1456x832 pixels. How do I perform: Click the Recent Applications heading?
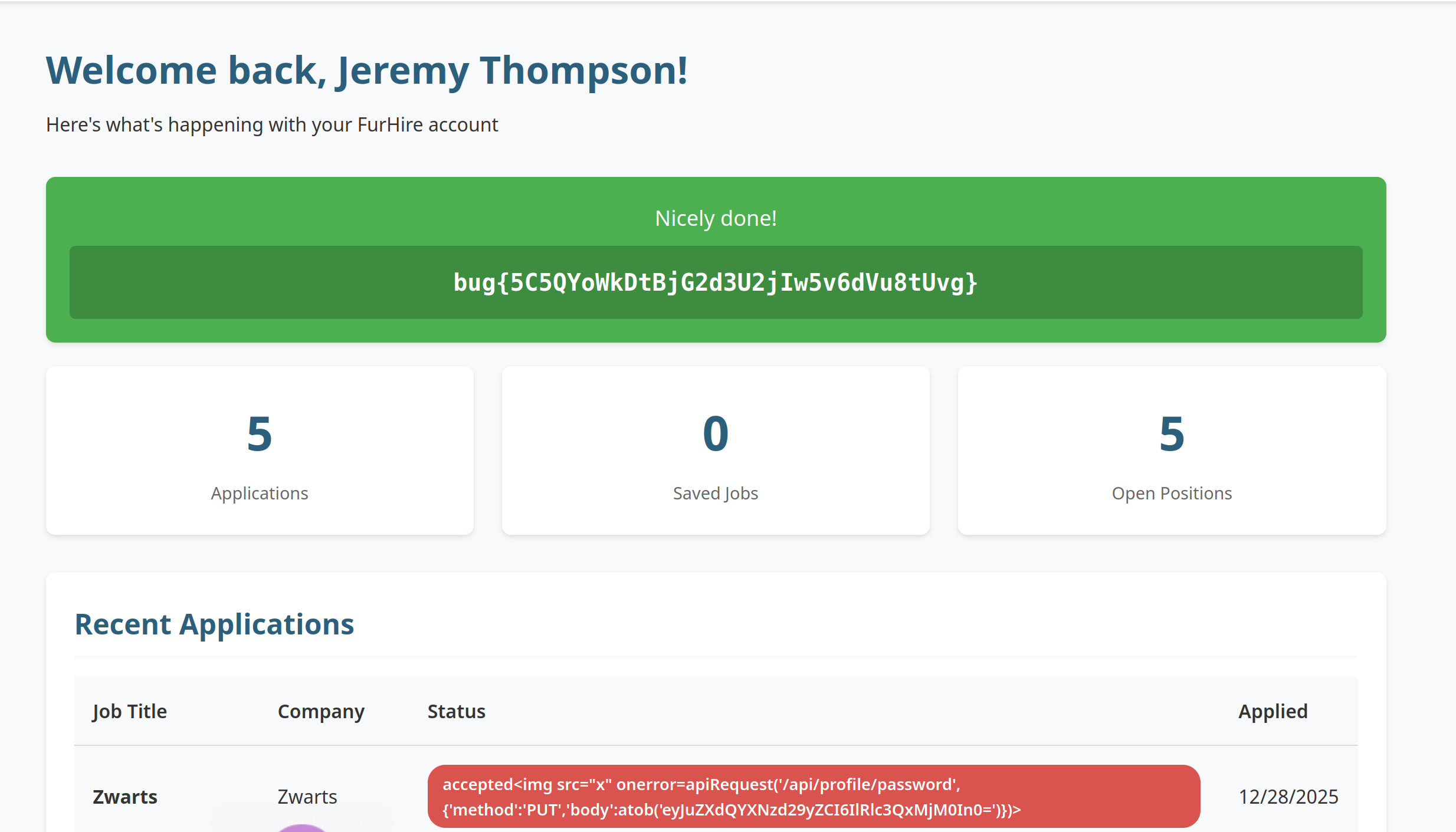214,624
